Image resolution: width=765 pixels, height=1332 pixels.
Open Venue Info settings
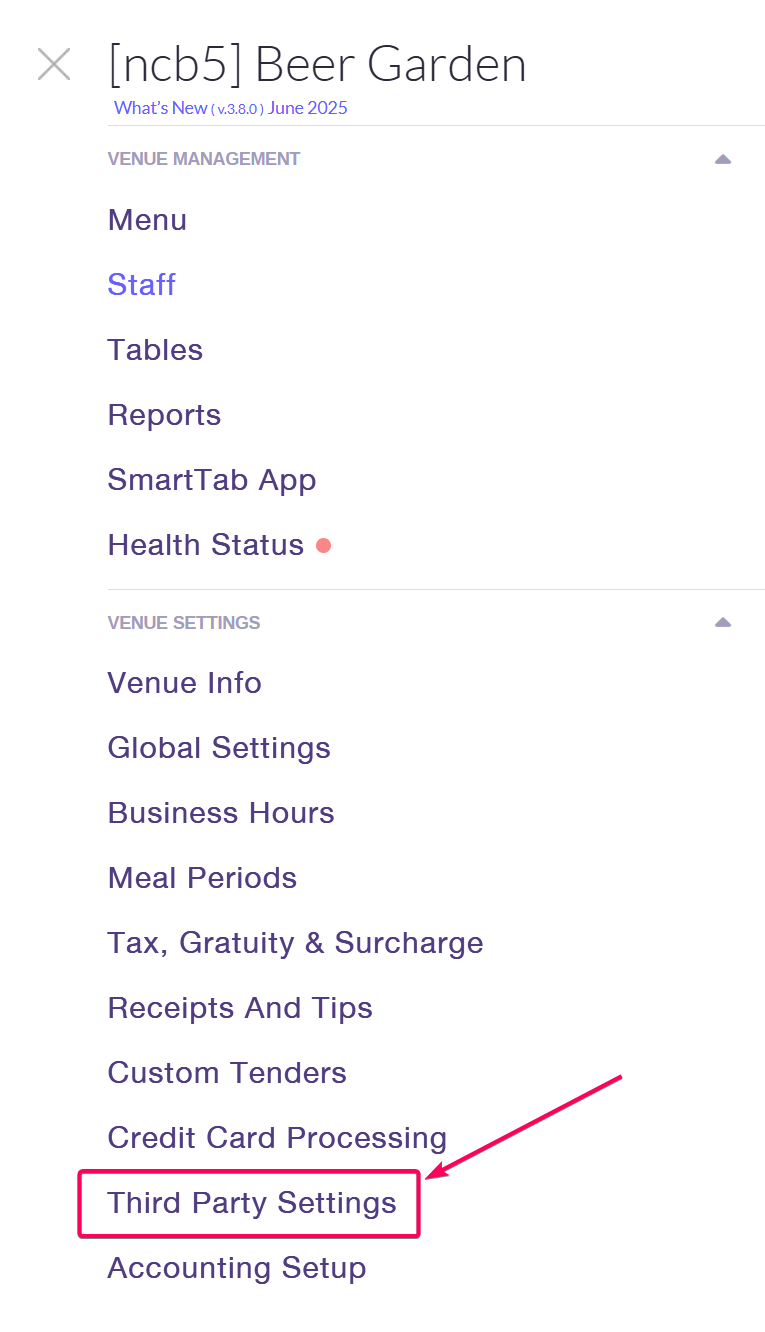(x=184, y=683)
